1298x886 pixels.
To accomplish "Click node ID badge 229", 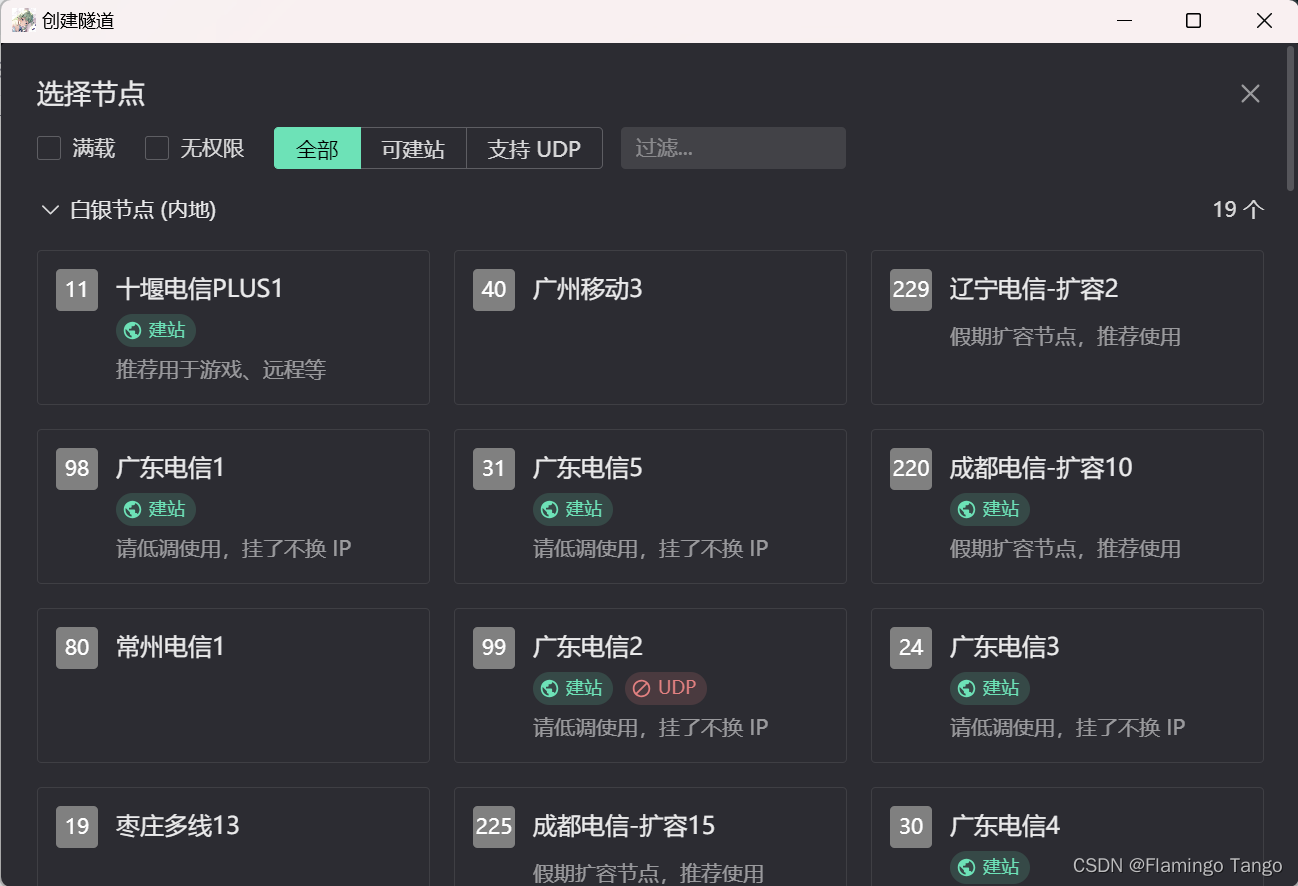I will pyautogui.click(x=911, y=290).
